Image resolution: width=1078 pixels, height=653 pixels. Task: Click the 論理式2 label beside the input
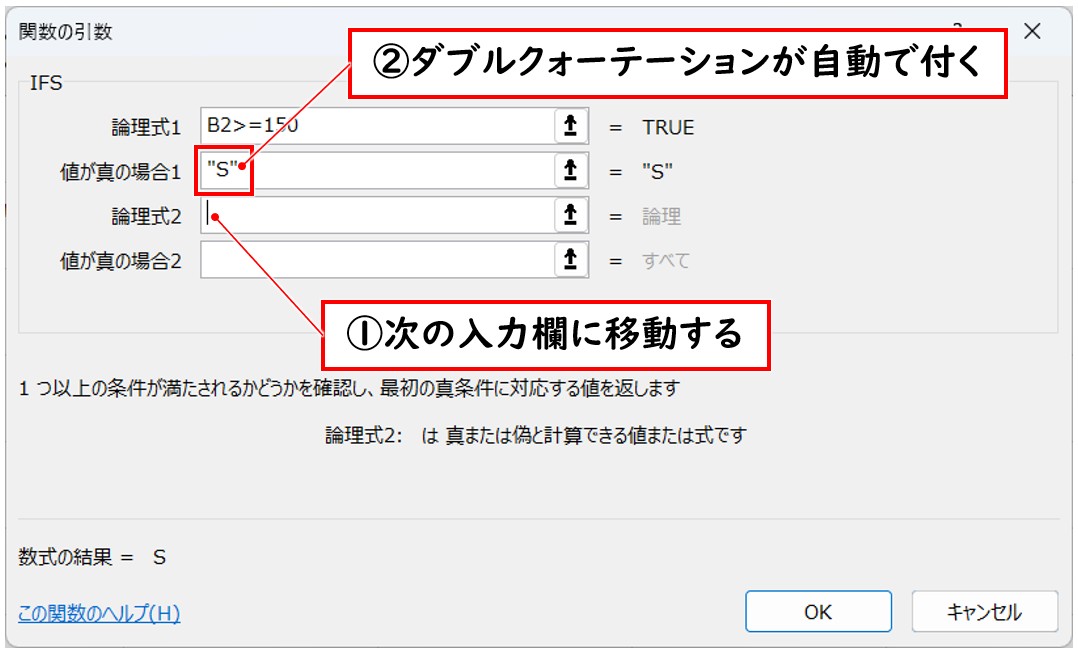click(x=146, y=217)
